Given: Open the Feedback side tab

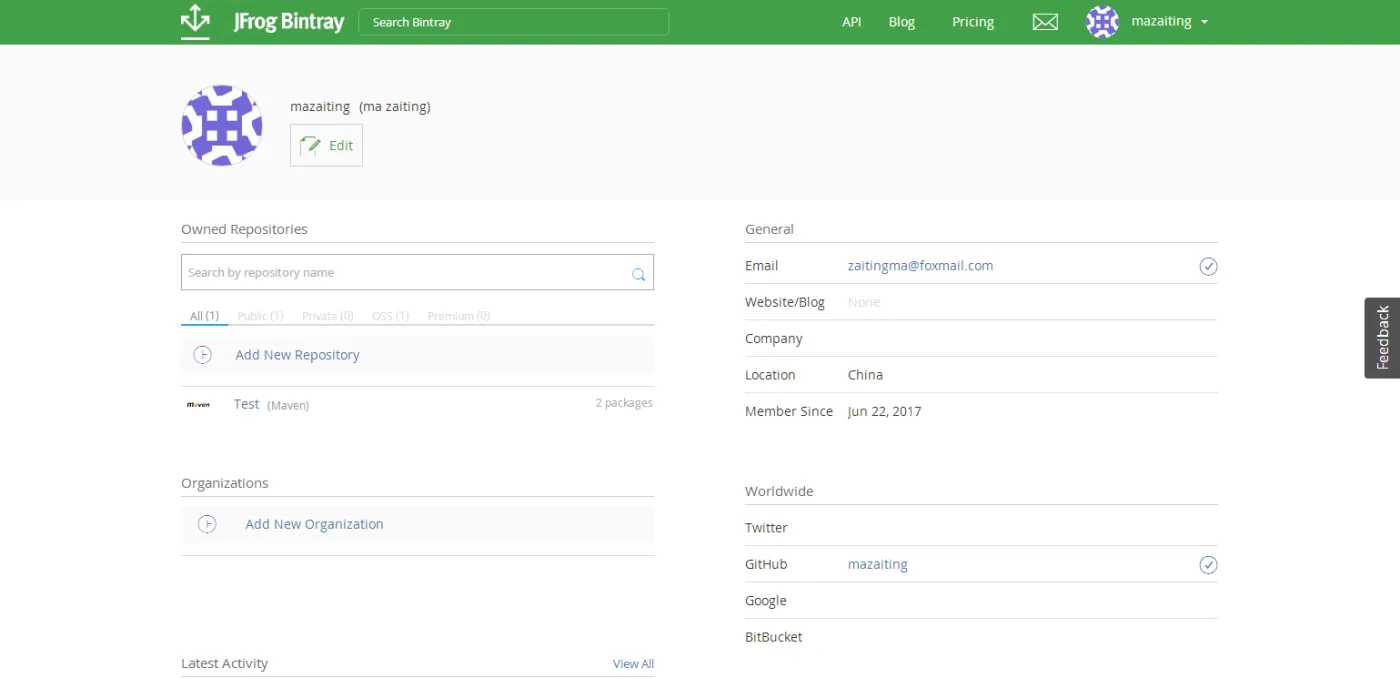Looking at the screenshot, I should [x=1382, y=338].
